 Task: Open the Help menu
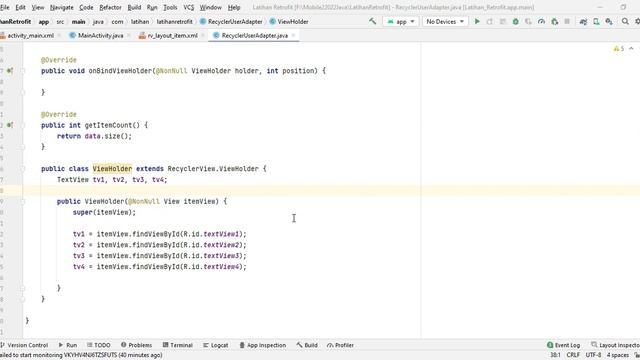pyautogui.click(x=234, y=7)
